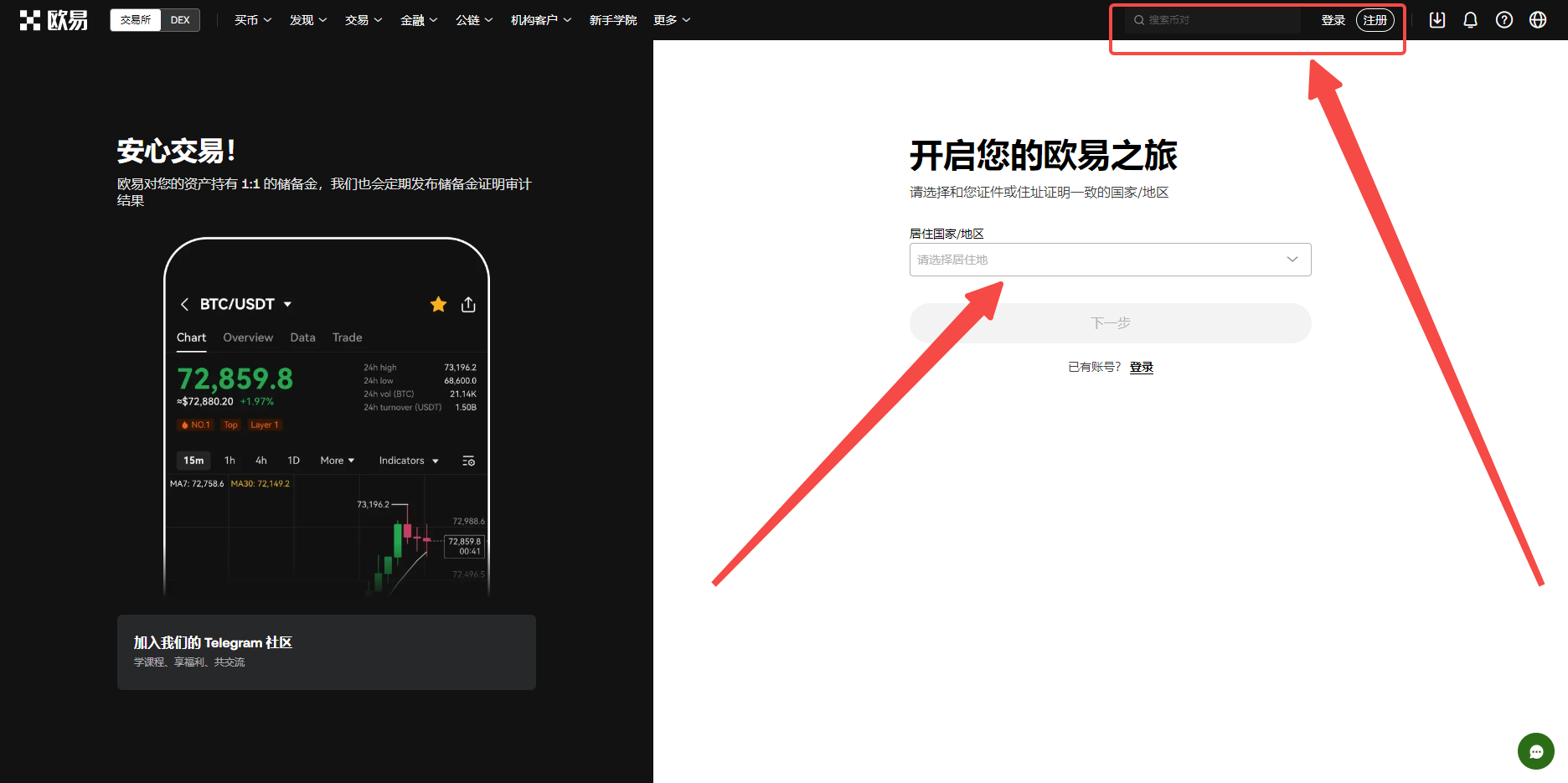The width and height of the screenshot is (1568, 783).
Task: Open the live chat support bubble
Action: point(1536,751)
